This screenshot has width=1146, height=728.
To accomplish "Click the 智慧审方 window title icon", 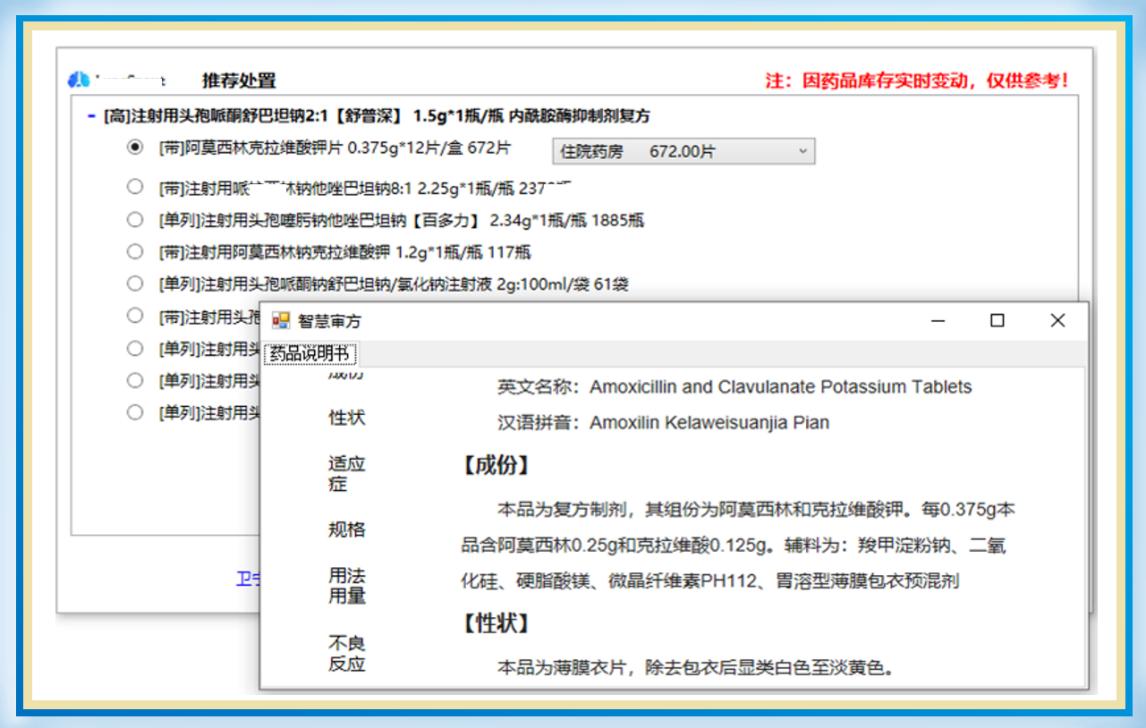I will click(281, 321).
